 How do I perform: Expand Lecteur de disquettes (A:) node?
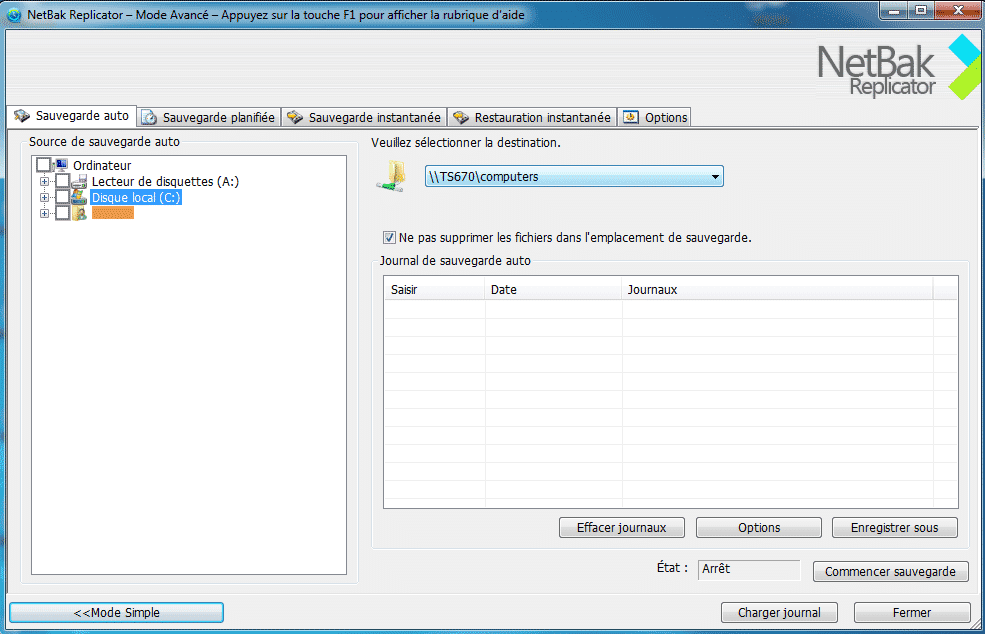coord(44,182)
